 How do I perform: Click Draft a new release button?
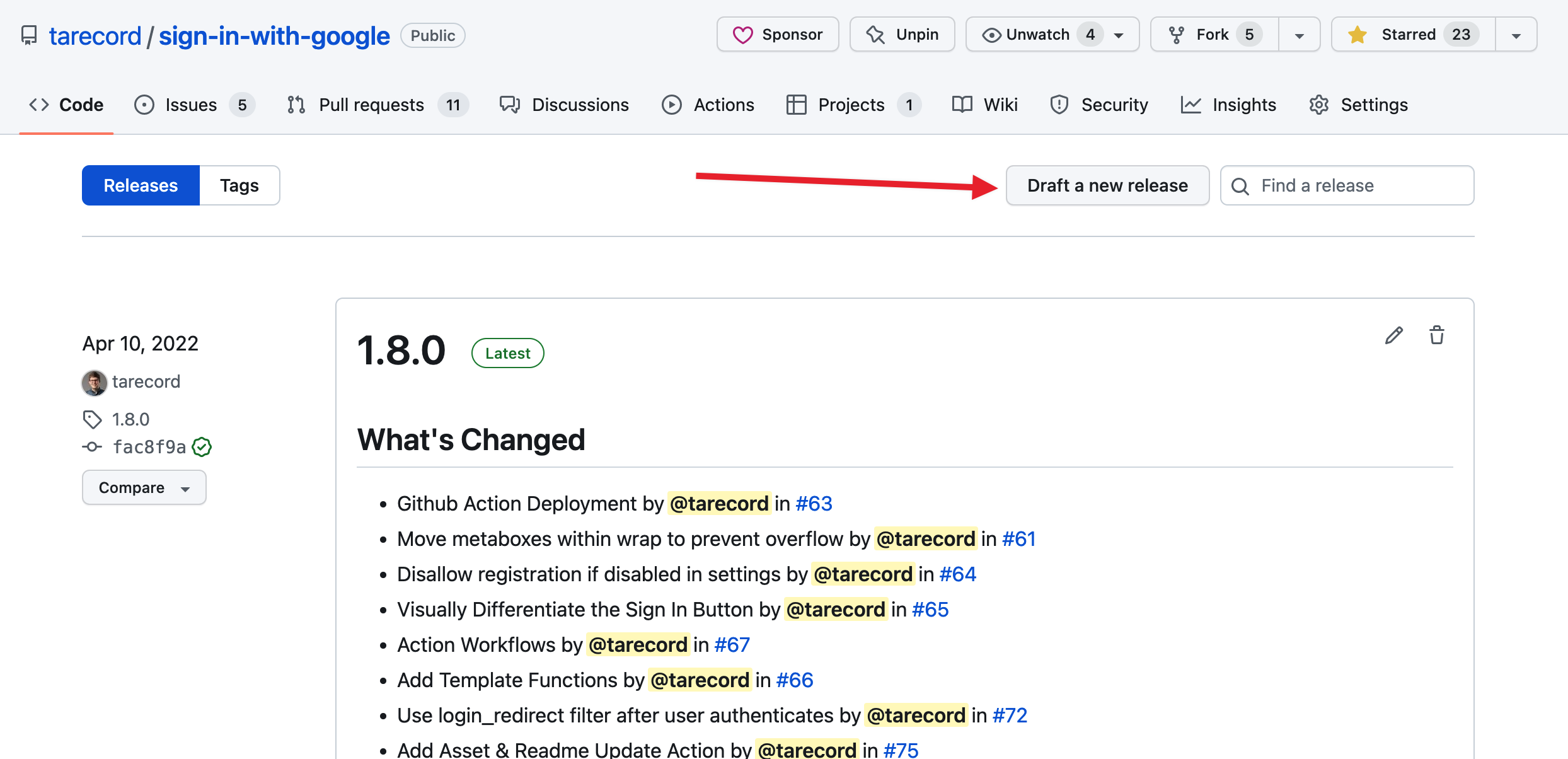tap(1107, 185)
